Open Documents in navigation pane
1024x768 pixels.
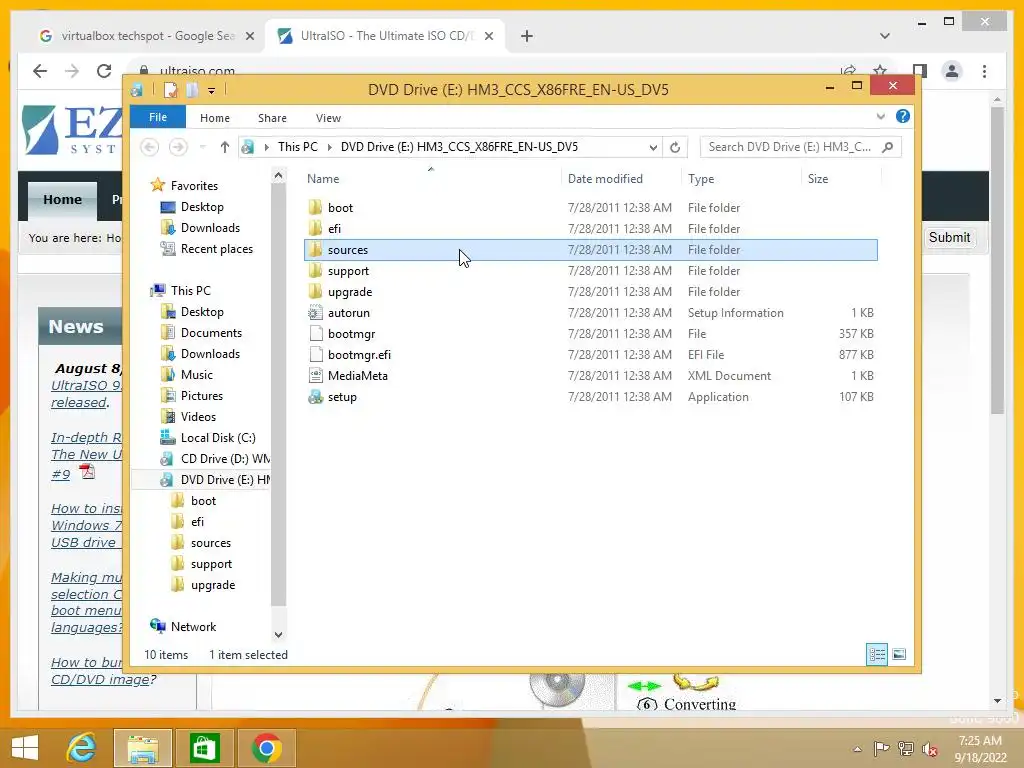[201, 333]
